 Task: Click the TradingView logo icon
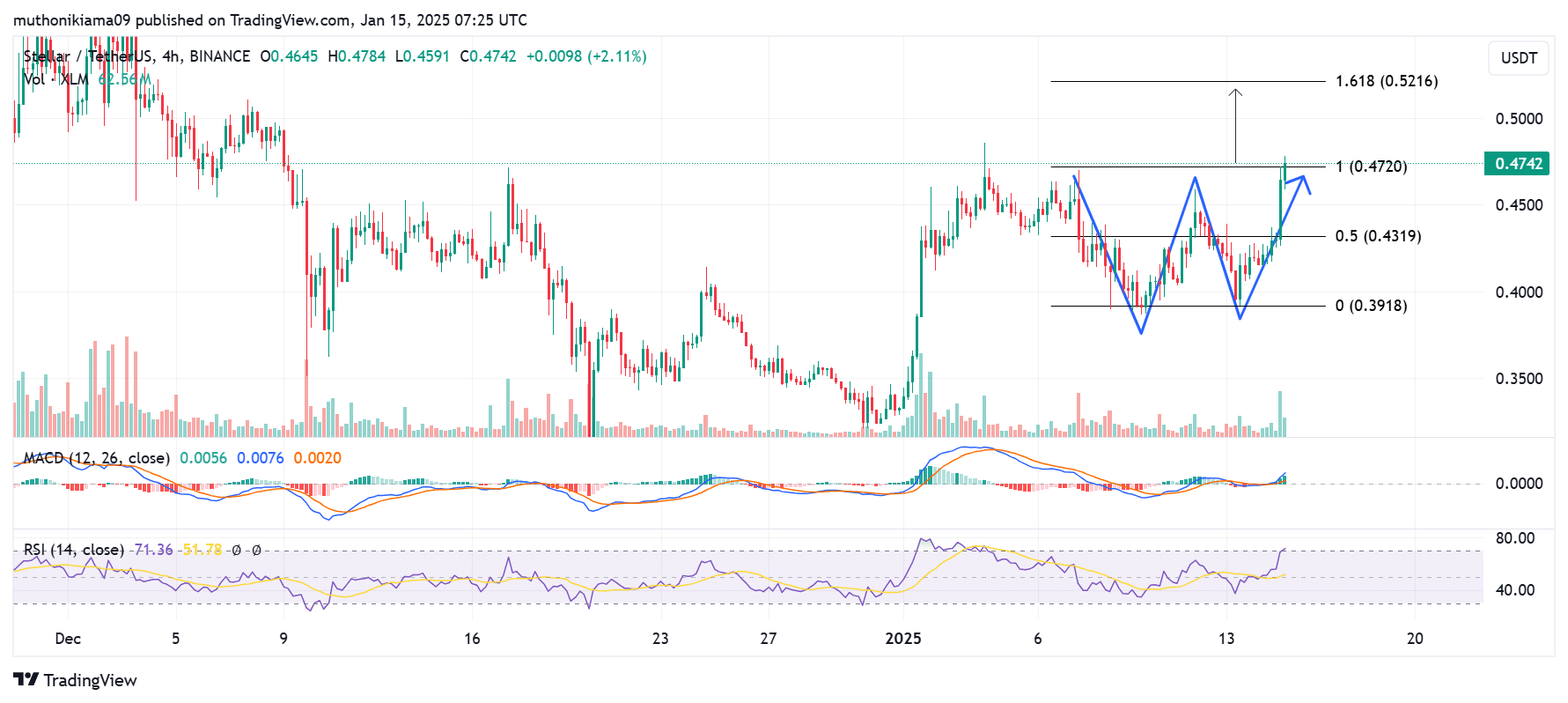(26, 680)
